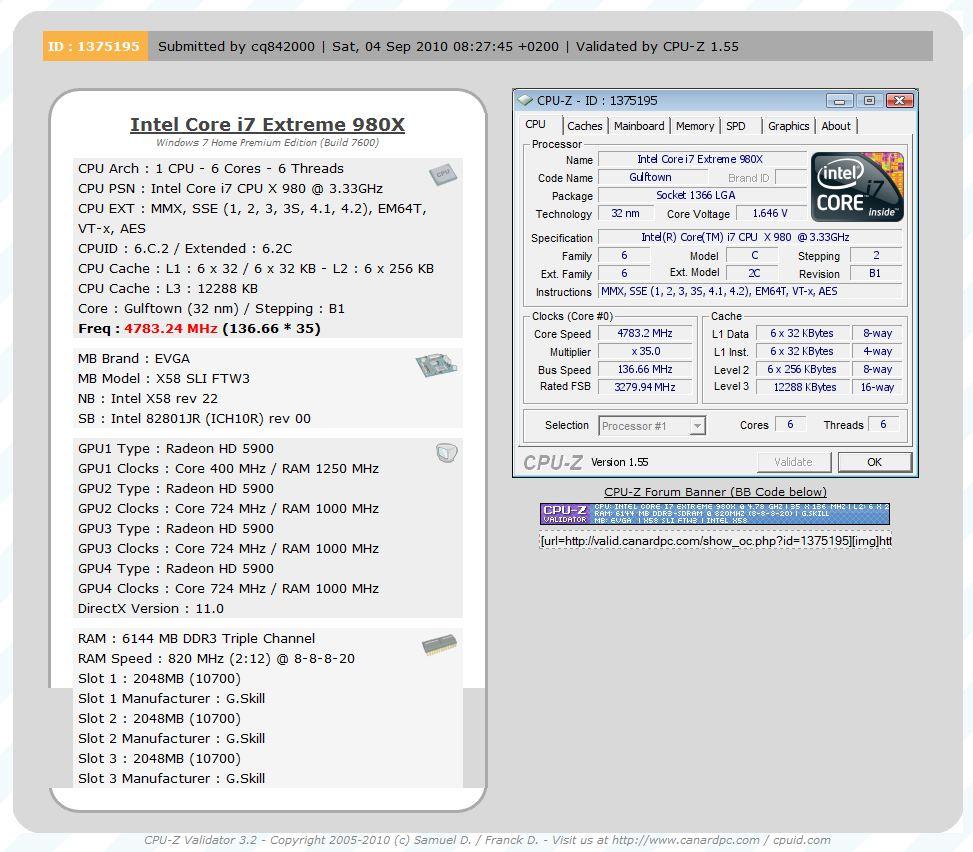This screenshot has width=973, height=852.
Task: Open the SPD tab
Action: 736,126
